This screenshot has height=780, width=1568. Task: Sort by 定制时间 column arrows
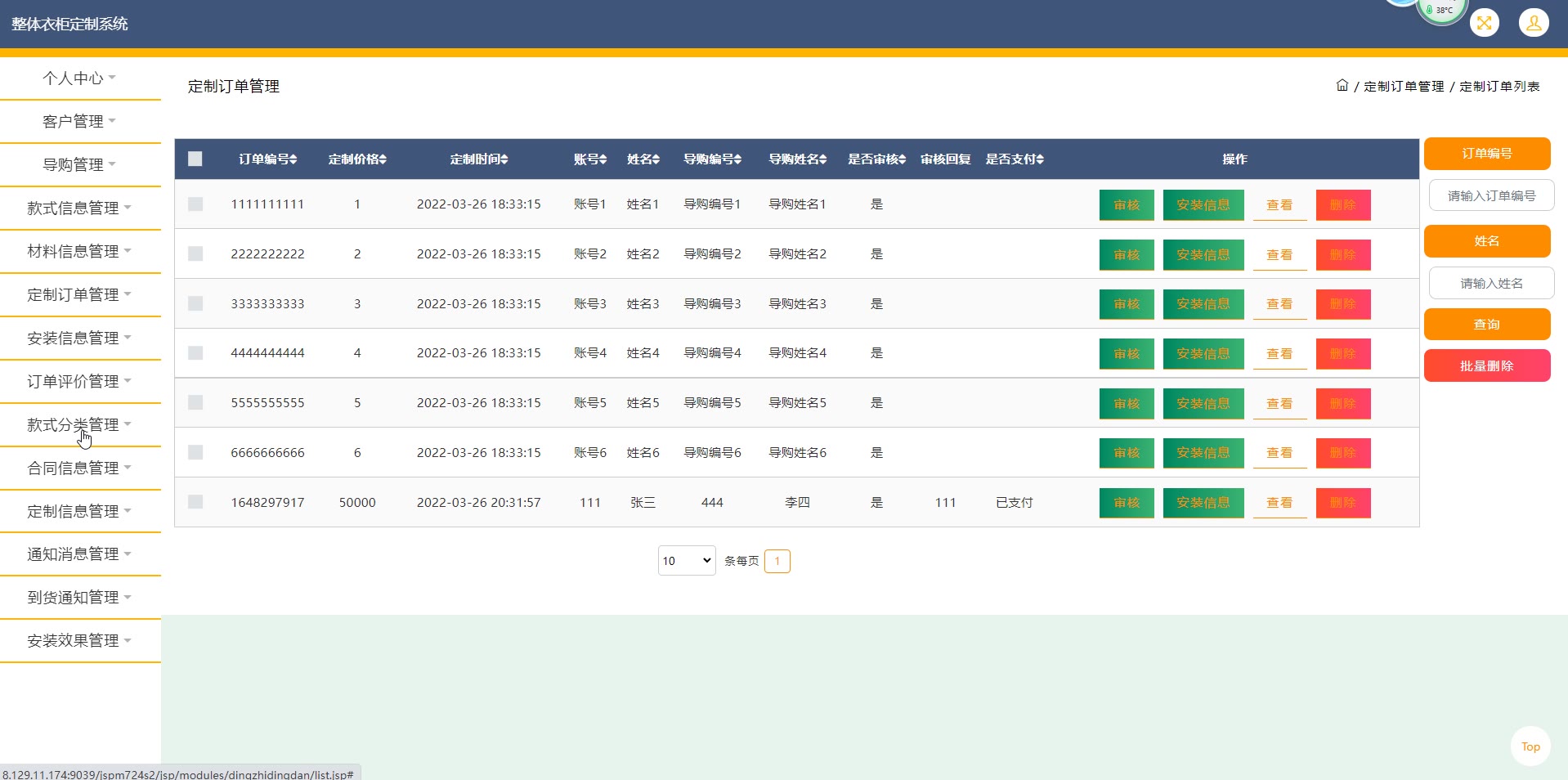[504, 159]
